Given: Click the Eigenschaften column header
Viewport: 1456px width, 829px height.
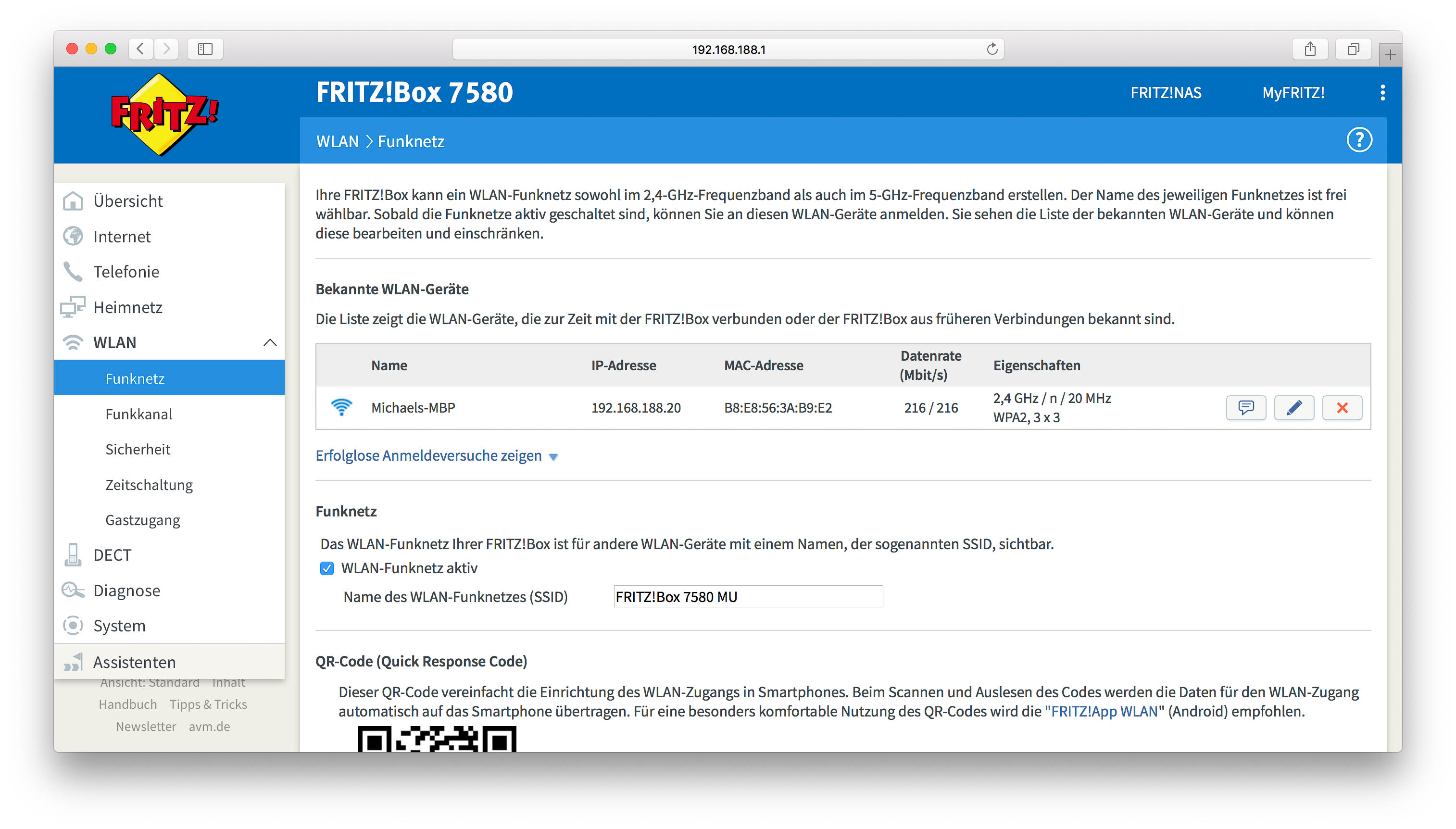Looking at the screenshot, I should pos(1037,365).
